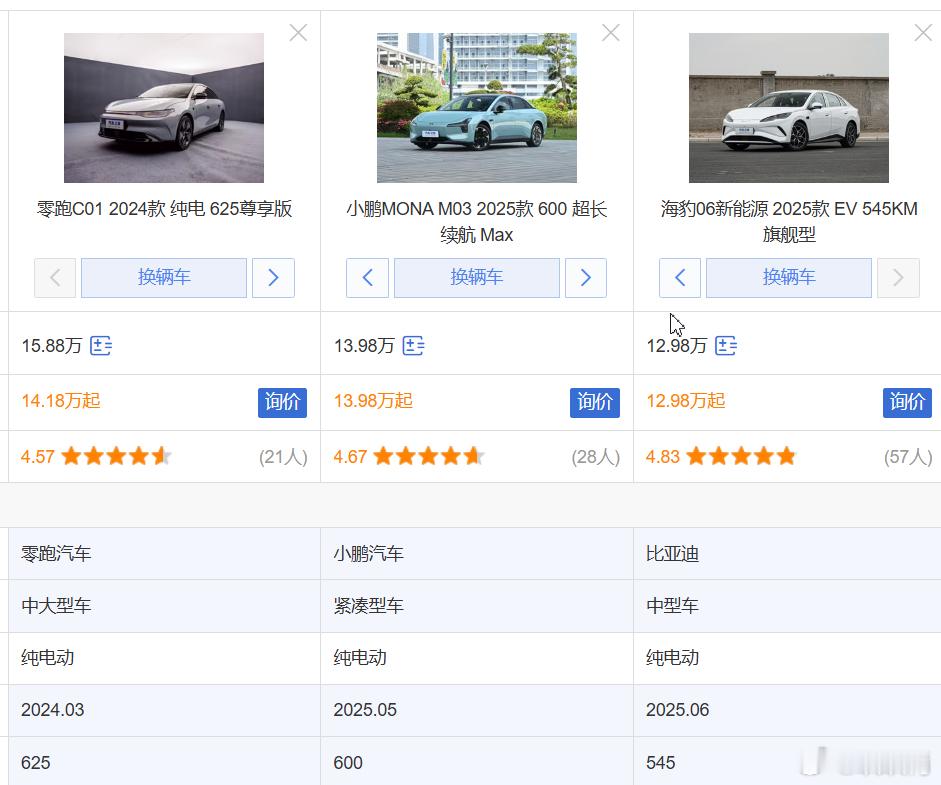Go to previous trim arrow for 零跑C01

click(55, 277)
